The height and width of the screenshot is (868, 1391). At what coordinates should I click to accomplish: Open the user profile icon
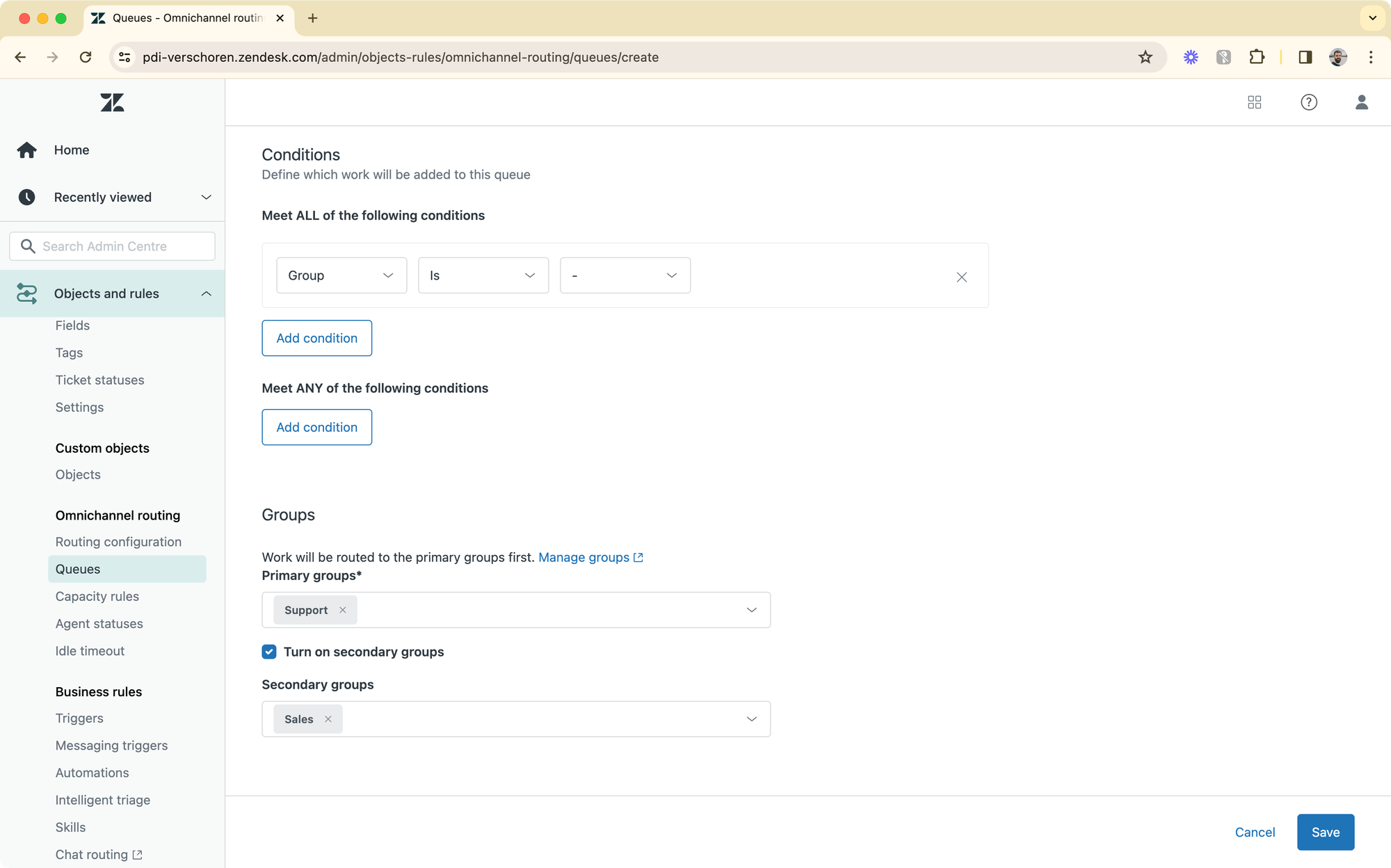pyautogui.click(x=1361, y=102)
